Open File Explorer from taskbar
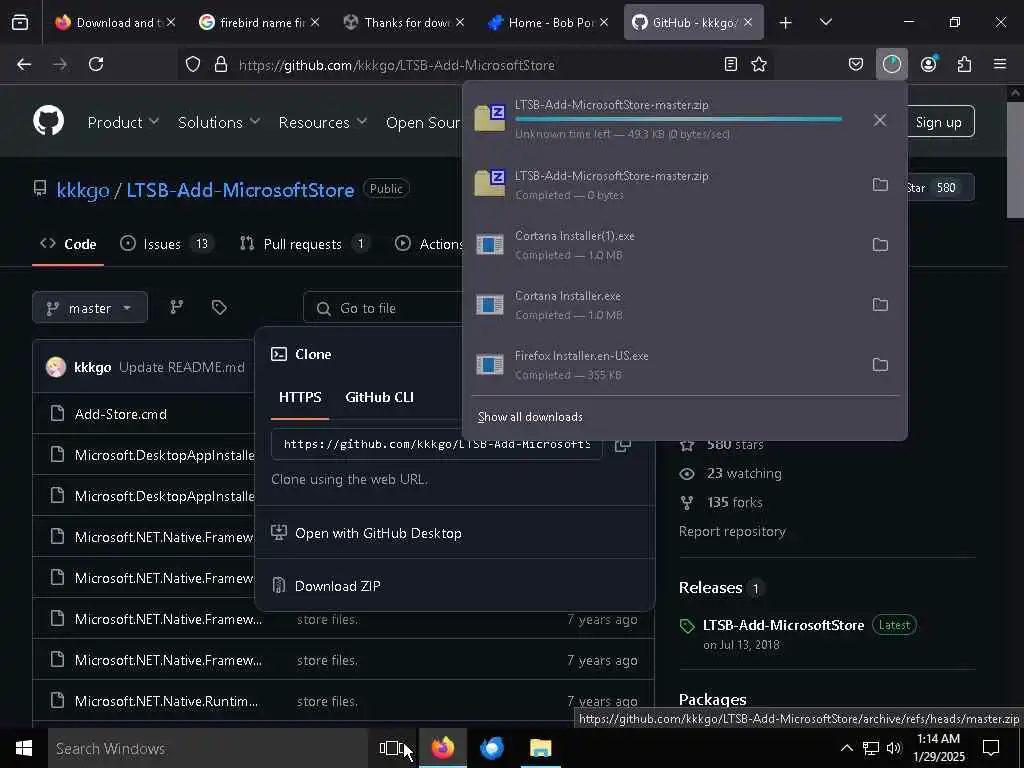Screen dimensions: 1024x768 point(541,748)
